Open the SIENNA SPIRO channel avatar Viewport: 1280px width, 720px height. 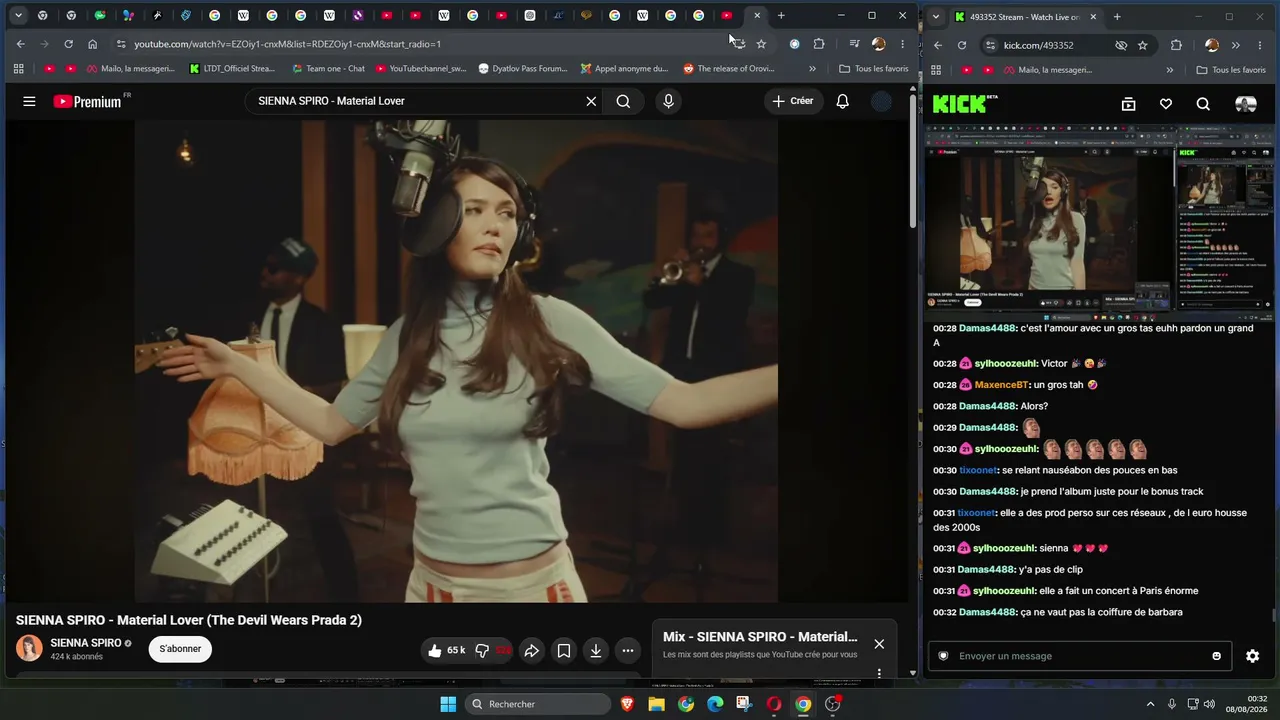coord(29,648)
